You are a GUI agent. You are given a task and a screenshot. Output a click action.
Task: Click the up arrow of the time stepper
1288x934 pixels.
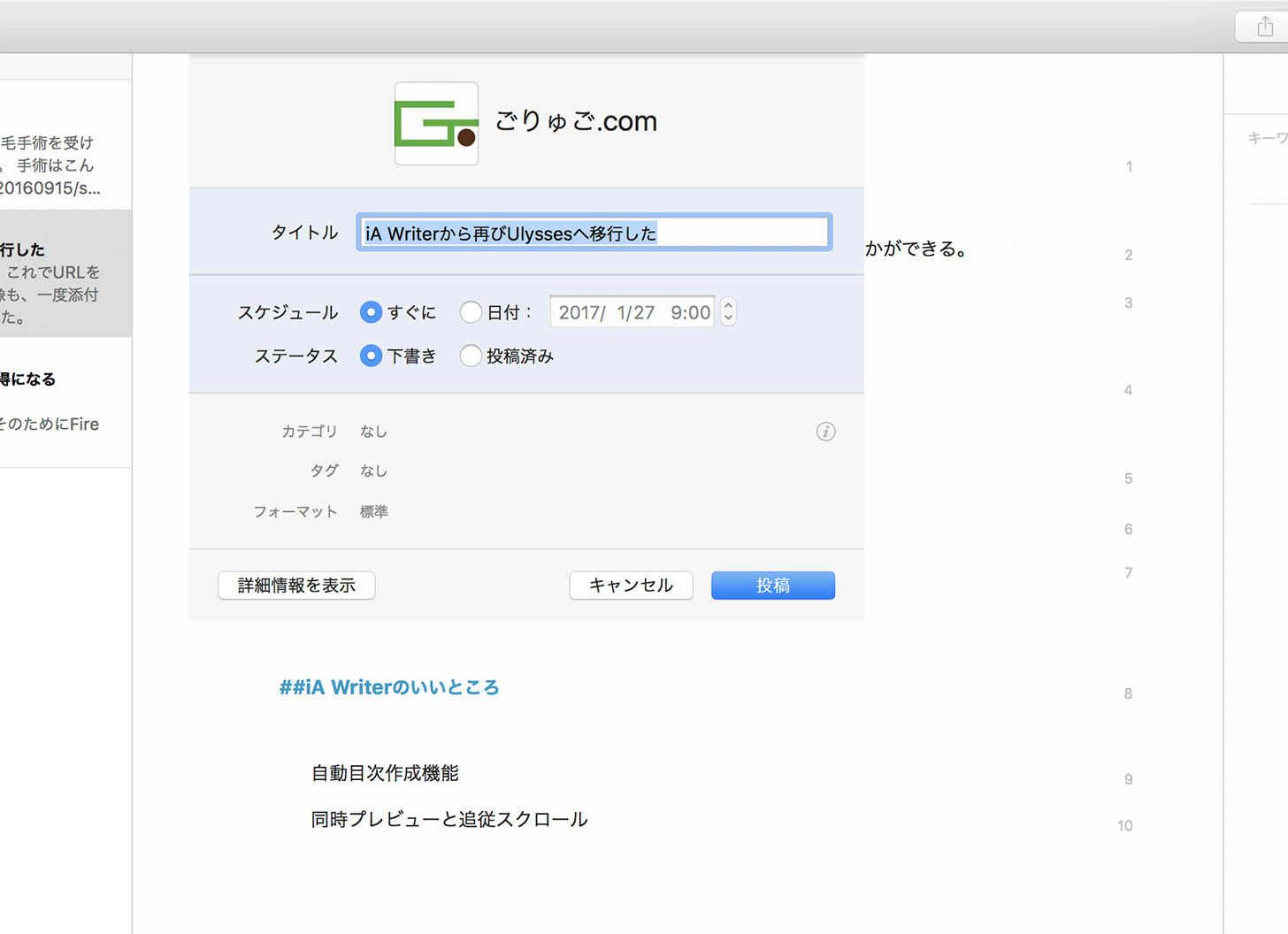[727, 305]
